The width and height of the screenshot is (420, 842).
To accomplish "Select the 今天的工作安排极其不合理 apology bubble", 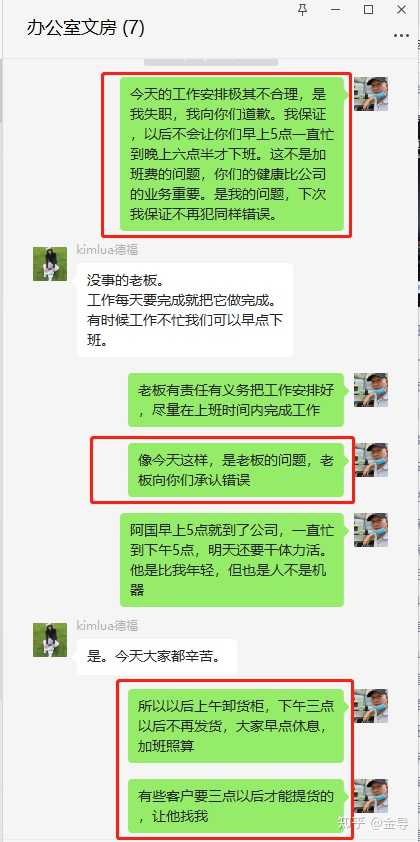I will 231,154.
